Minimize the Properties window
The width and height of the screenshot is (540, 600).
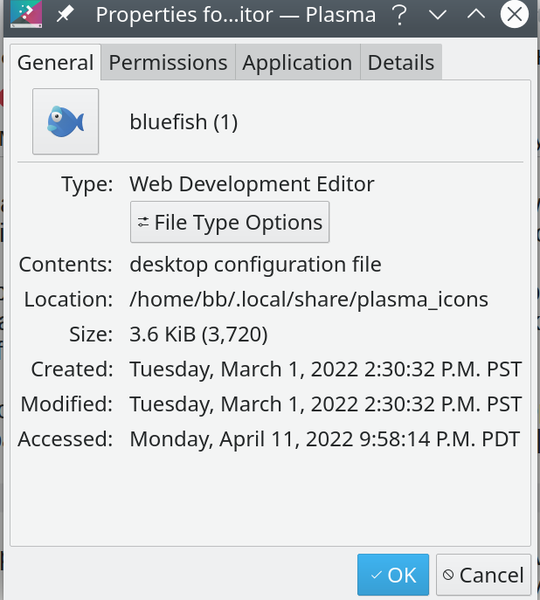point(437,15)
